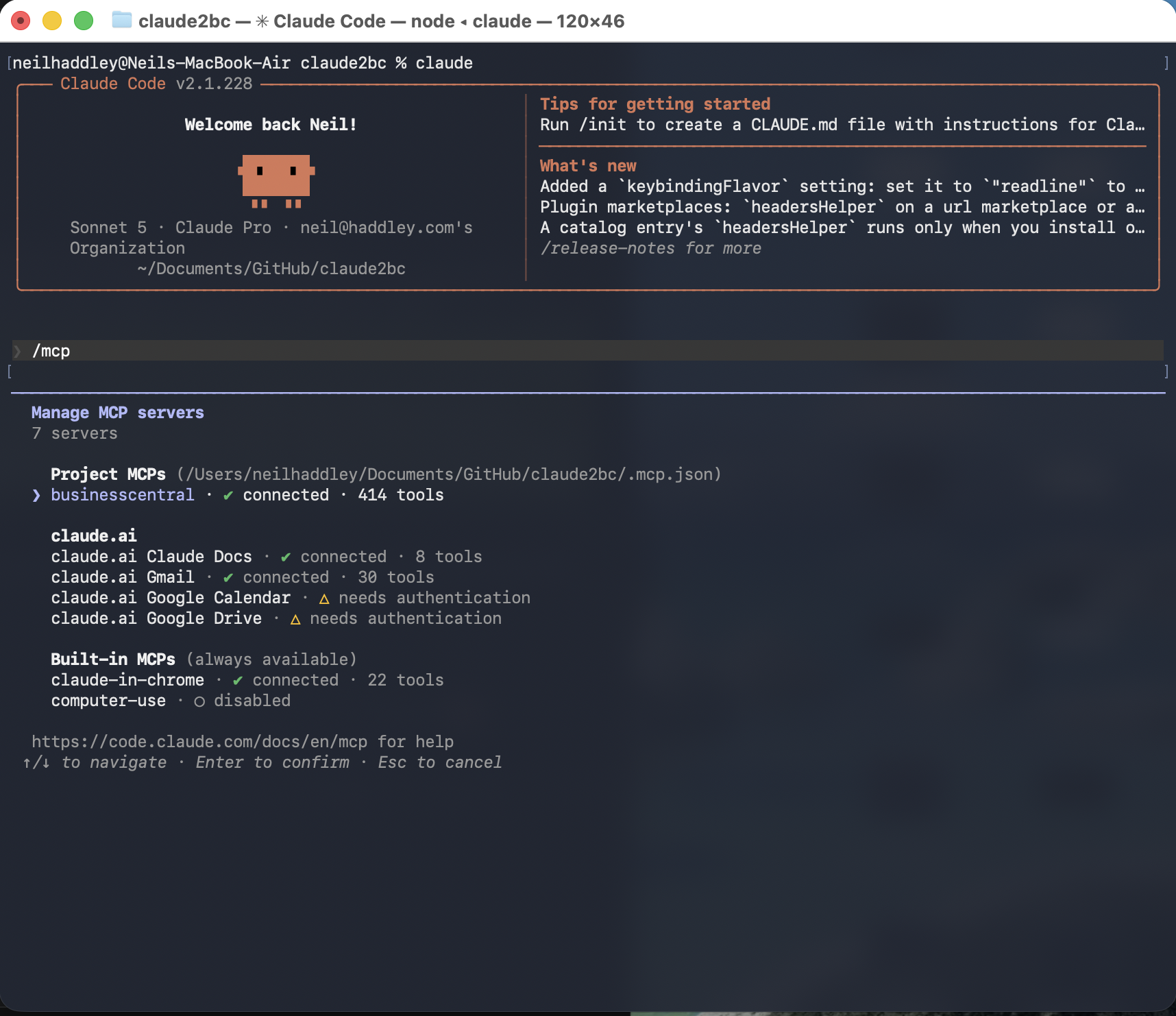Click the Manage MCP servers heading
The height and width of the screenshot is (1016, 1176).
click(118, 413)
